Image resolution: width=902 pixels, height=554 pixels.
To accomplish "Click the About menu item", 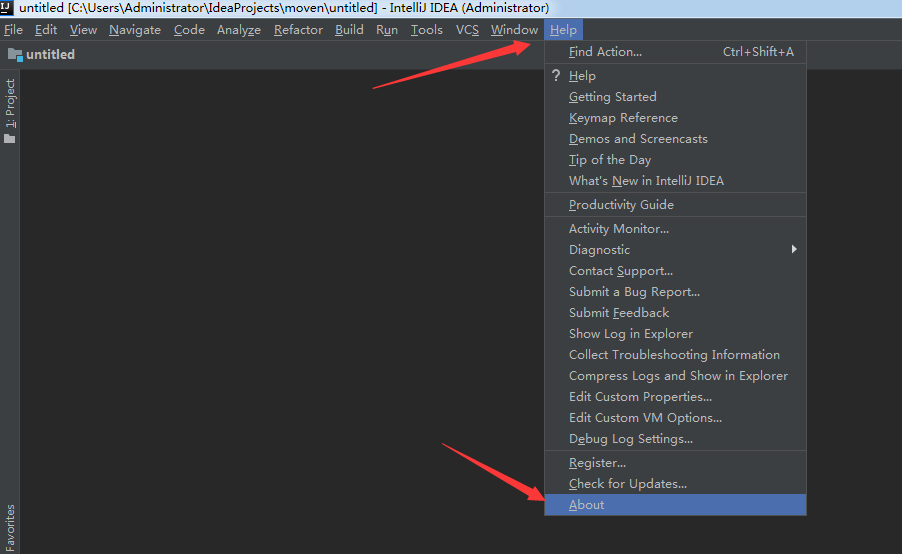I will point(675,505).
